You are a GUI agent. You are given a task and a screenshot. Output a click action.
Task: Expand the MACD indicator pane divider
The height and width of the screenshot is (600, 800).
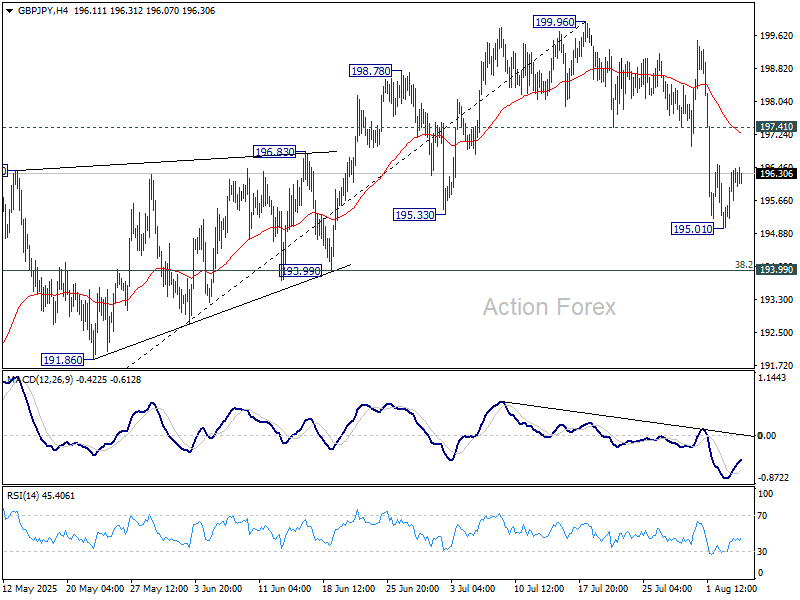point(400,372)
